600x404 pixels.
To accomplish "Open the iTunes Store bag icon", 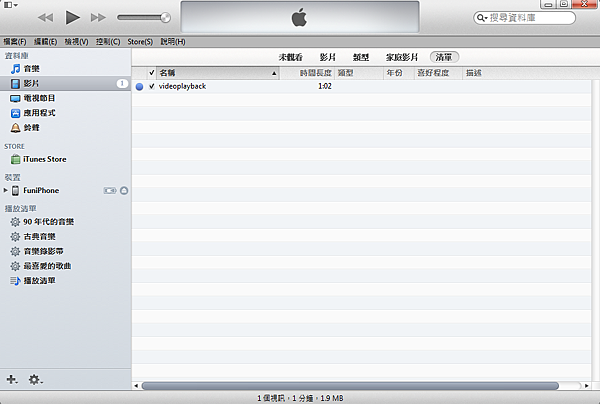I will click(x=15, y=159).
